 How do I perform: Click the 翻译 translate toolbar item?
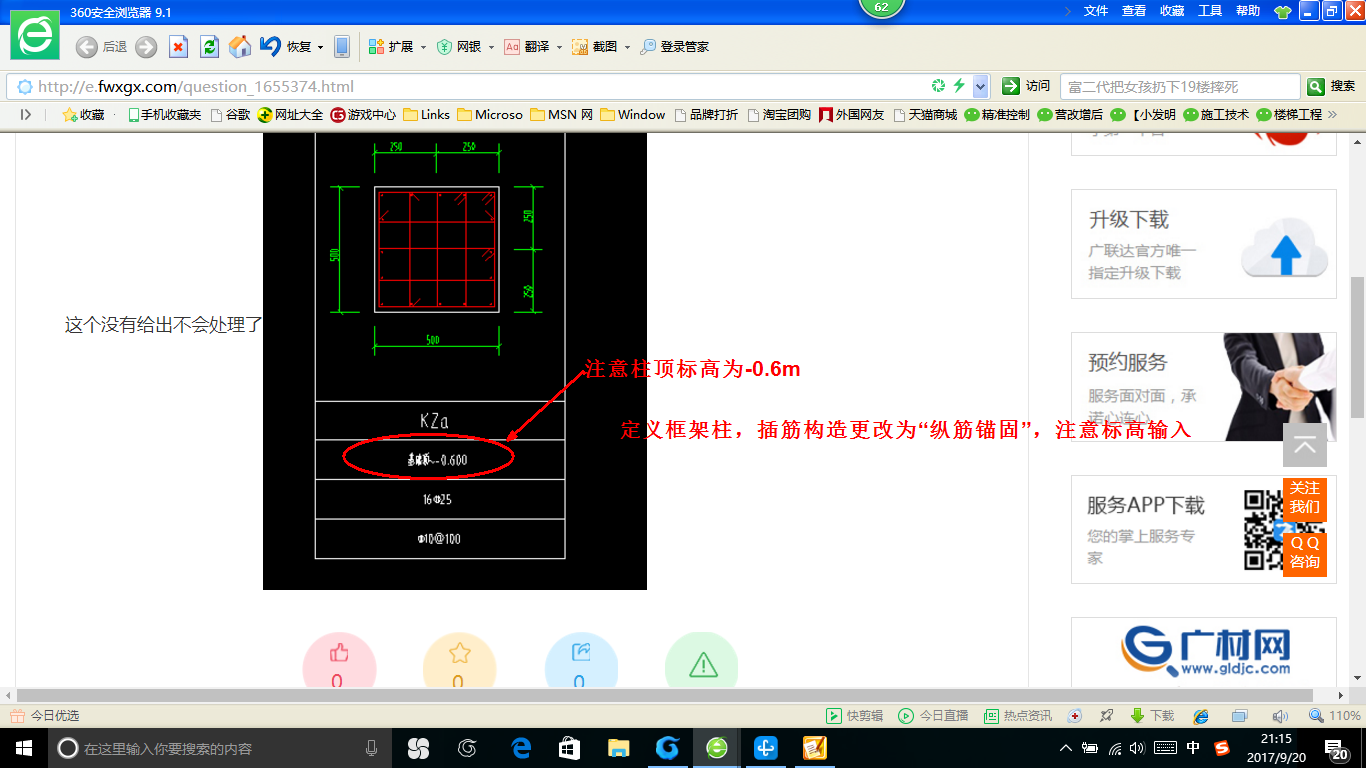tap(527, 47)
